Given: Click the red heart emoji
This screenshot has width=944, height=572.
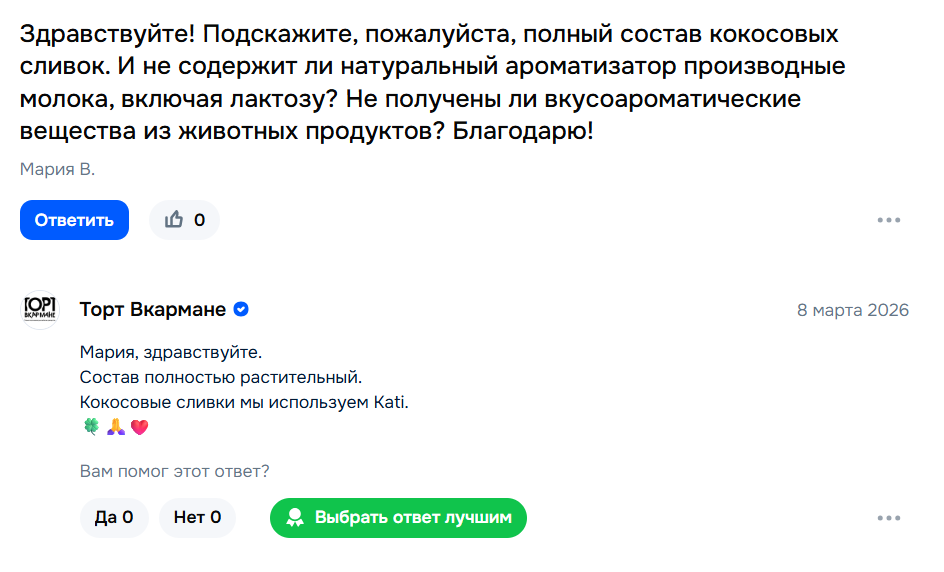Looking at the screenshot, I should click(139, 427).
